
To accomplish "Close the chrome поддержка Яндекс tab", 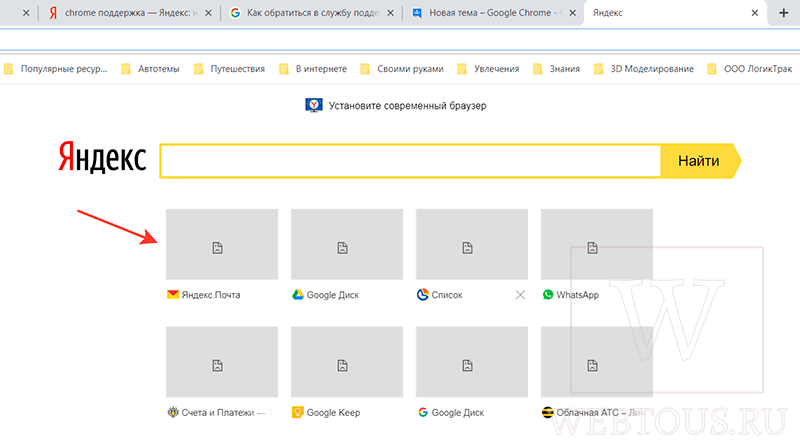I will tap(208, 13).
